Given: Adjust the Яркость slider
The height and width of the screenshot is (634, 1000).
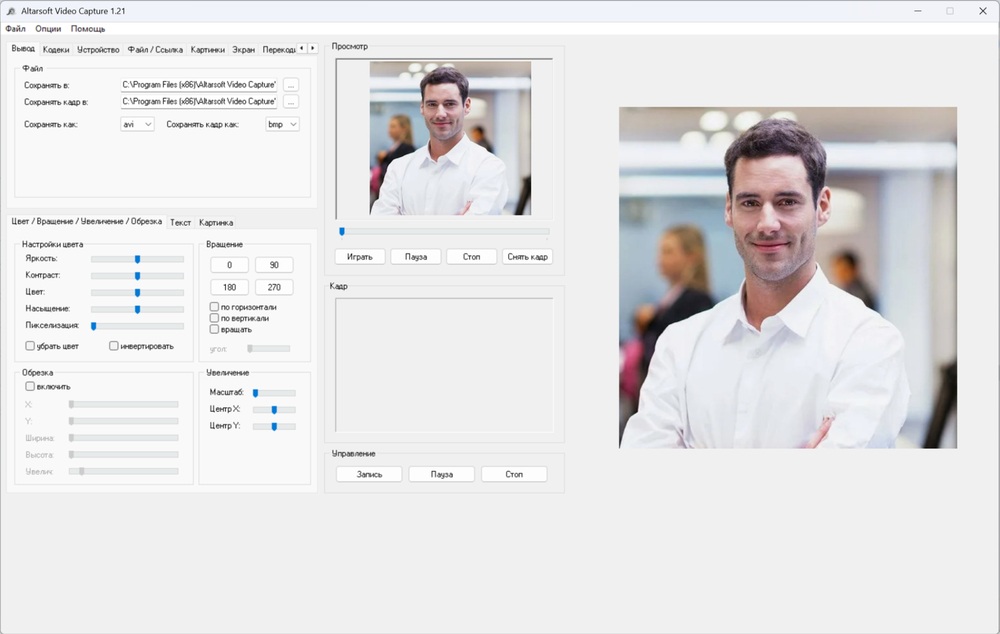Looking at the screenshot, I should pos(137,259).
